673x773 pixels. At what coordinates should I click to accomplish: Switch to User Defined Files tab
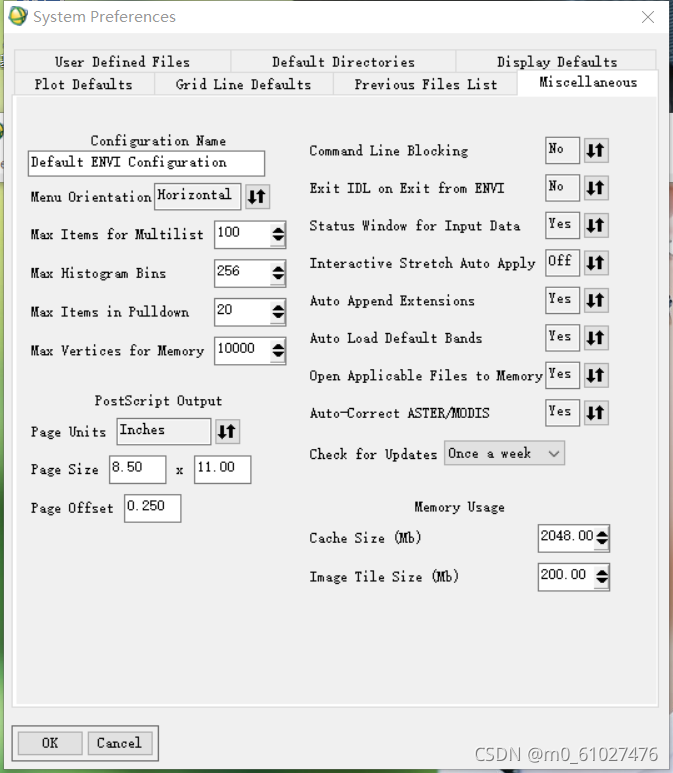[x=122, y=62]
